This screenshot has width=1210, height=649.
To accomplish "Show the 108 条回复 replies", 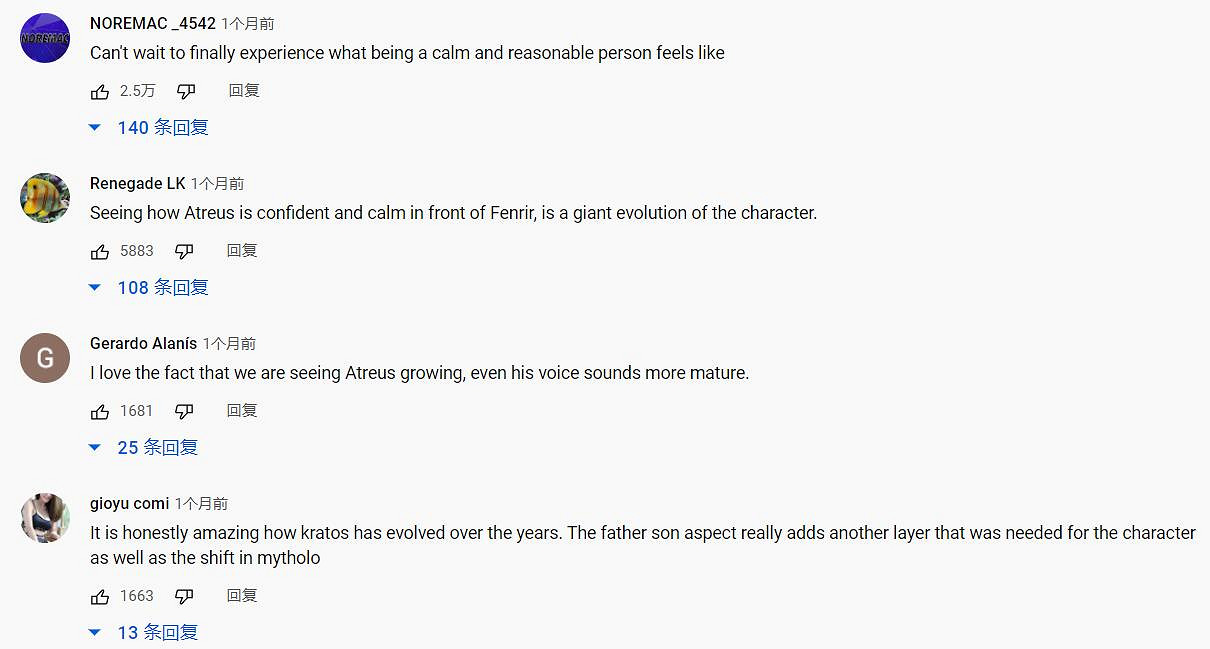I will coord(150,288).
